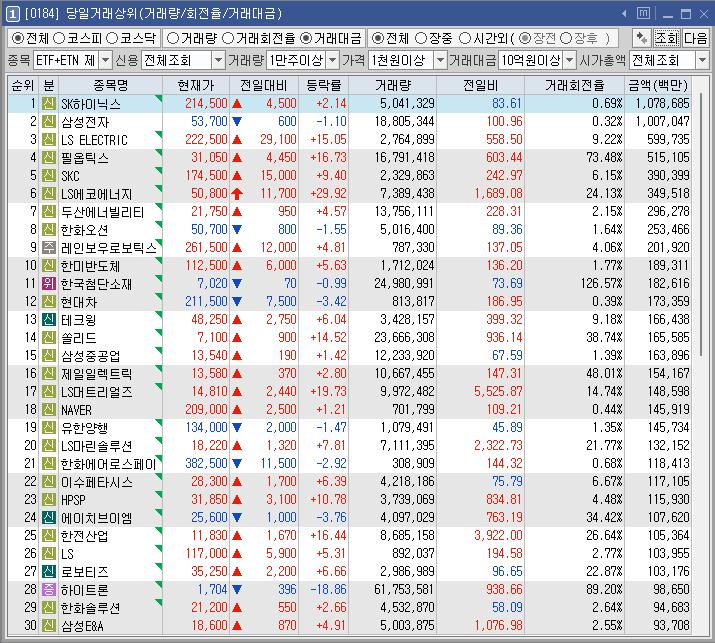
Task: Click the settings tool icon beside 조회
Action: (x=641, y=38)
